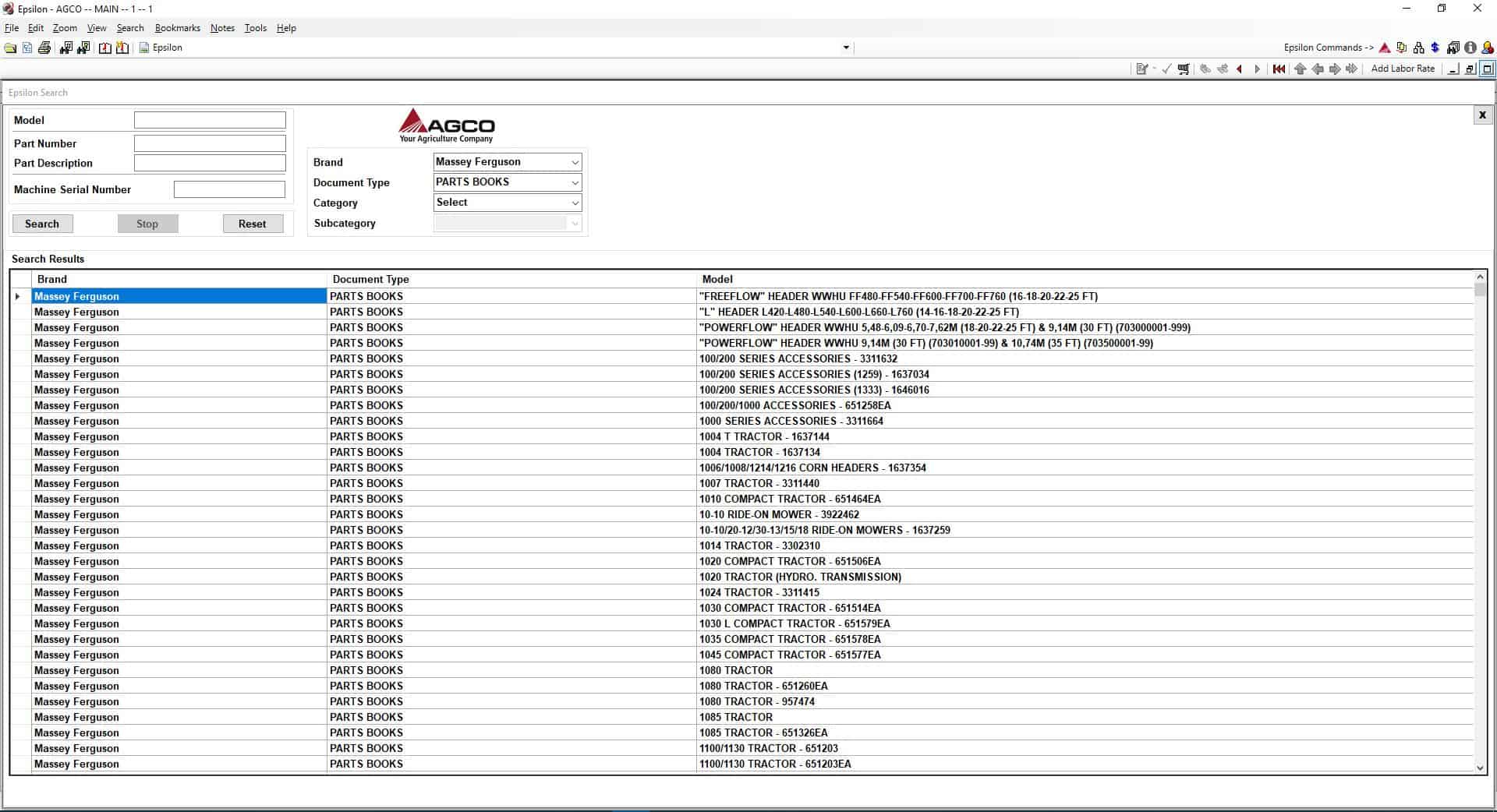This screenshot has height=812, width=1497.
Task: Click the stacked windows command icon
Action: point(1453,48)
